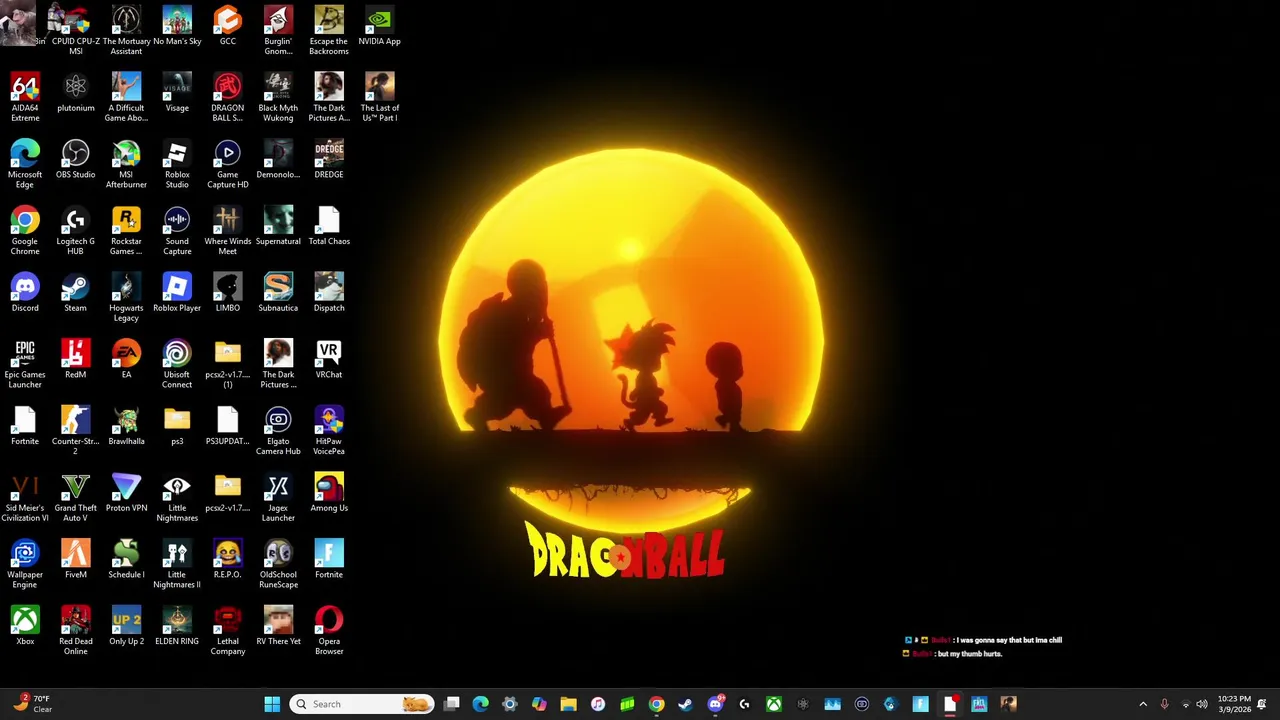Viewport: 1280px width, 720px height.
Task: Click the Jagex Launcher desktop icon
Action: [x=278, y=497]
